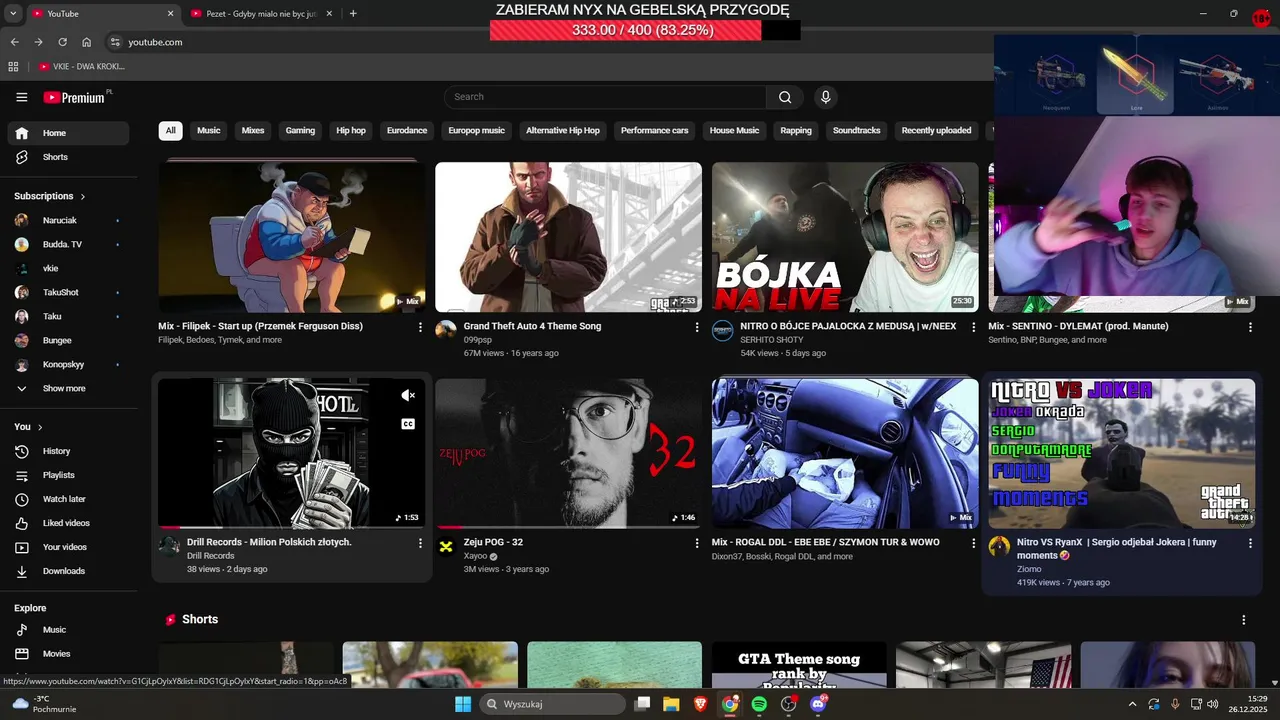This screenshot has width=1280, height=720.
Task: Show hidden system tray icons
Action: pyautogui.click(x=1132, y=704)
